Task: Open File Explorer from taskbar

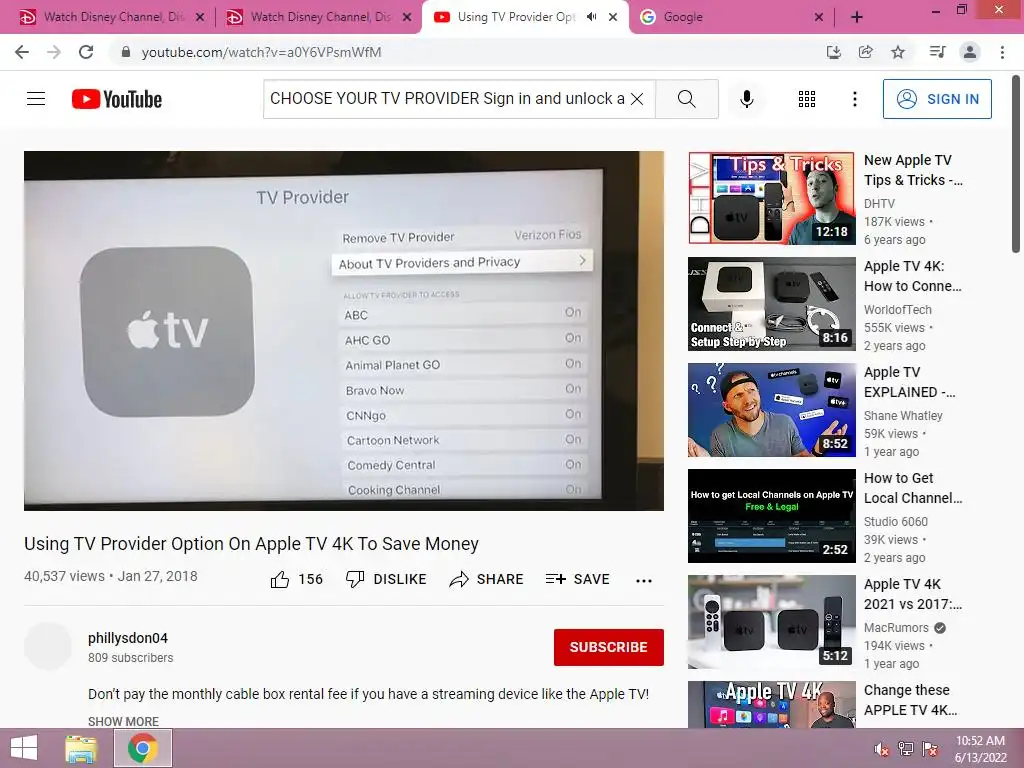Action: [x=81, y=748]
